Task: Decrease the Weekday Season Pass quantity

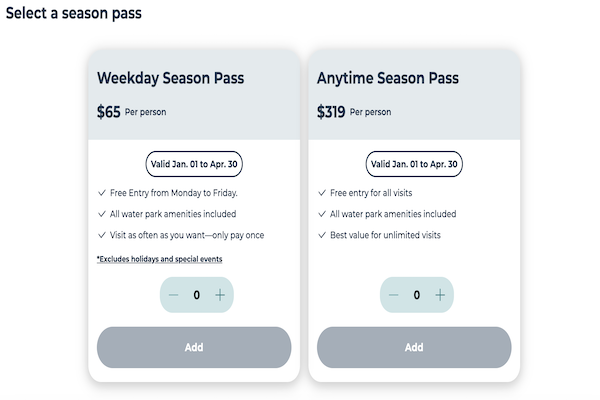Action: (174, 295)
